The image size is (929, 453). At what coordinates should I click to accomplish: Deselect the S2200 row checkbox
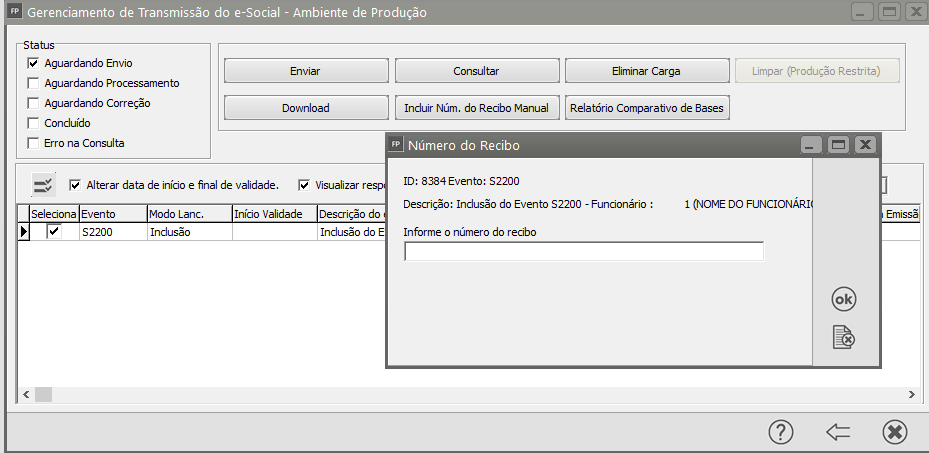click(x=54, y=232)
